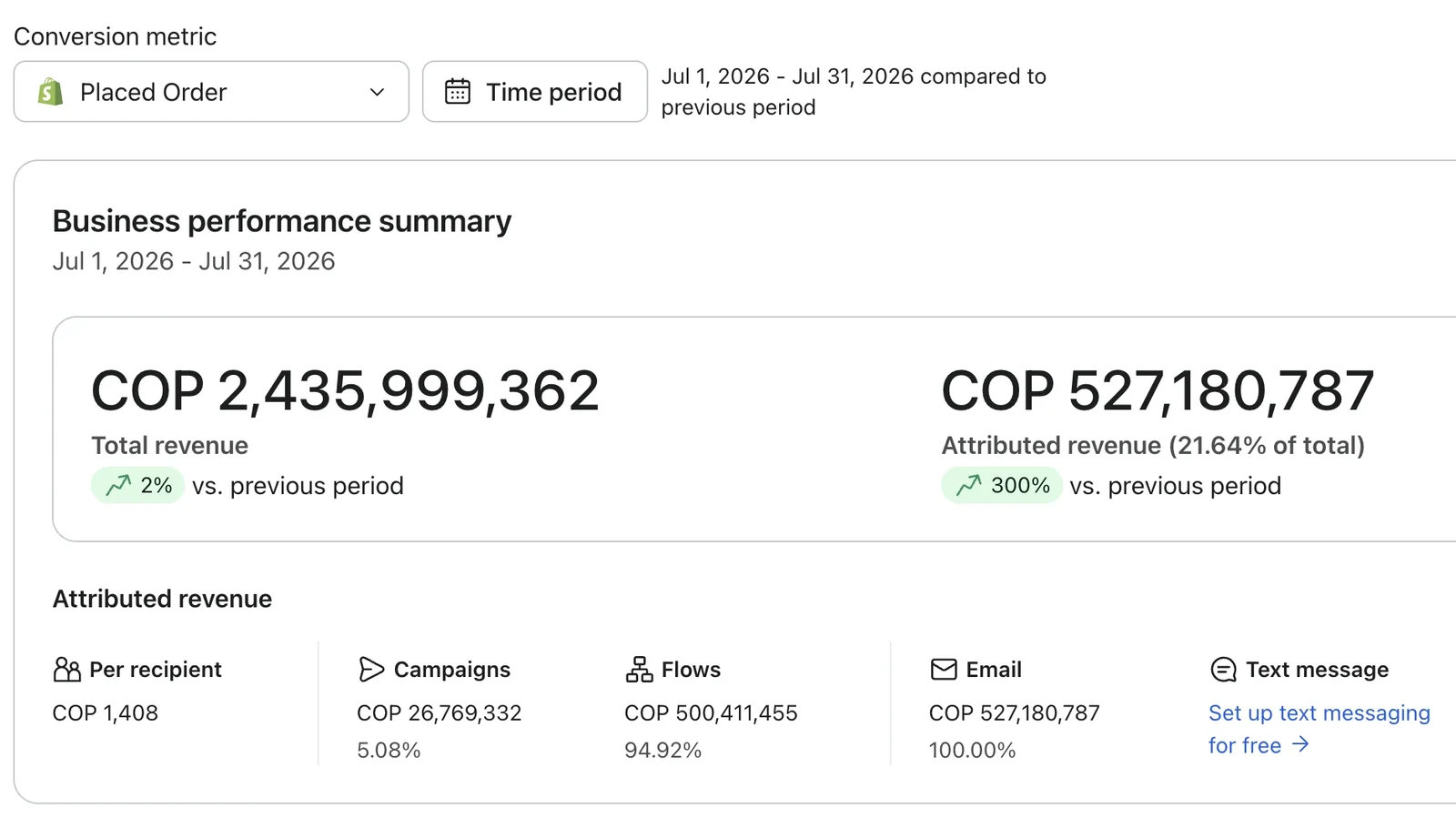Click the trend arrow beside 300%
This screenshot has height=818, width=1456.
[968, 485]
